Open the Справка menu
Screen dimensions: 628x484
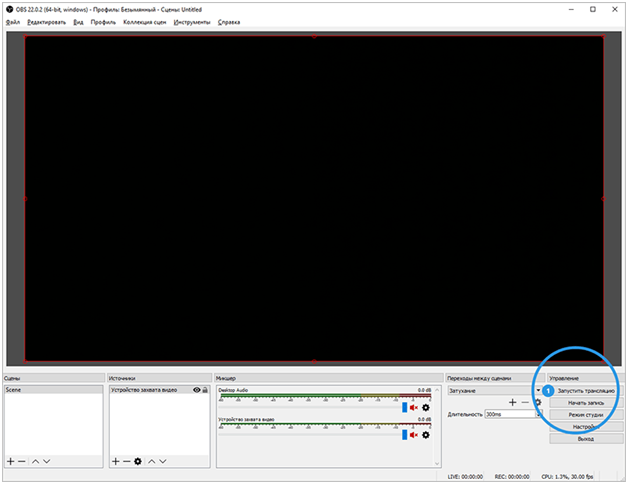click(x=229, y=22)
